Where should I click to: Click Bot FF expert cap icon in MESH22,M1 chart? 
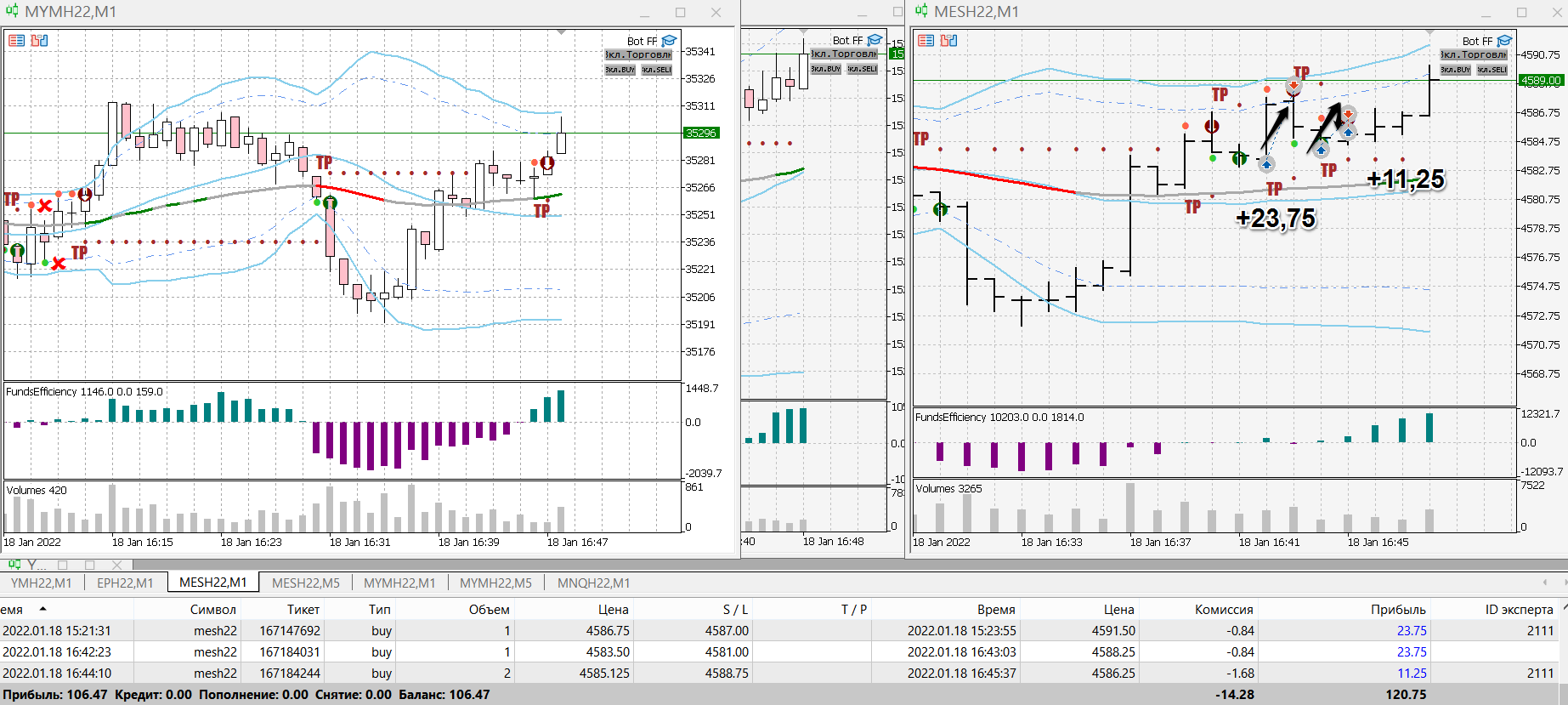click(1504, 41)
